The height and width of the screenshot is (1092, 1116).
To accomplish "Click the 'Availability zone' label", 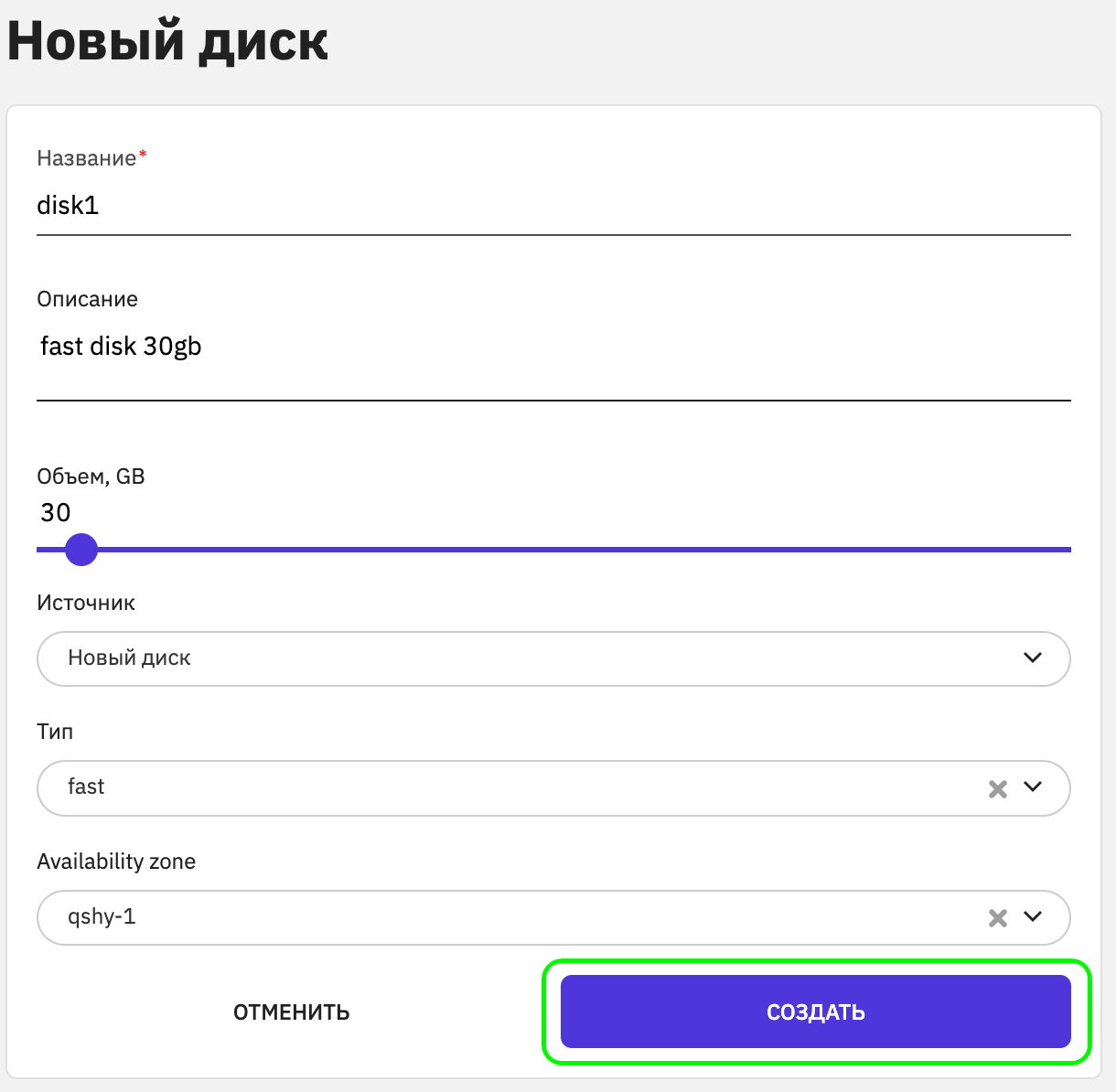I will pyautogui.click(x=116, y=862).
